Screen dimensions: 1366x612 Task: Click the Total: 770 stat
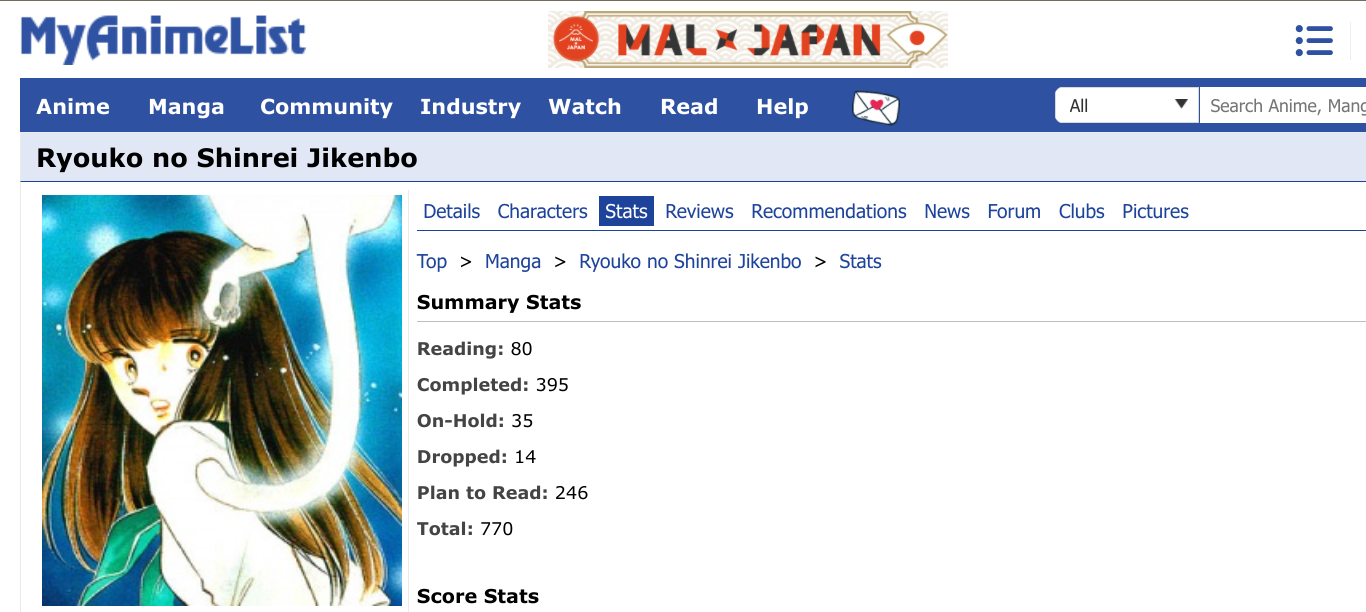click(x=465, y=529)
